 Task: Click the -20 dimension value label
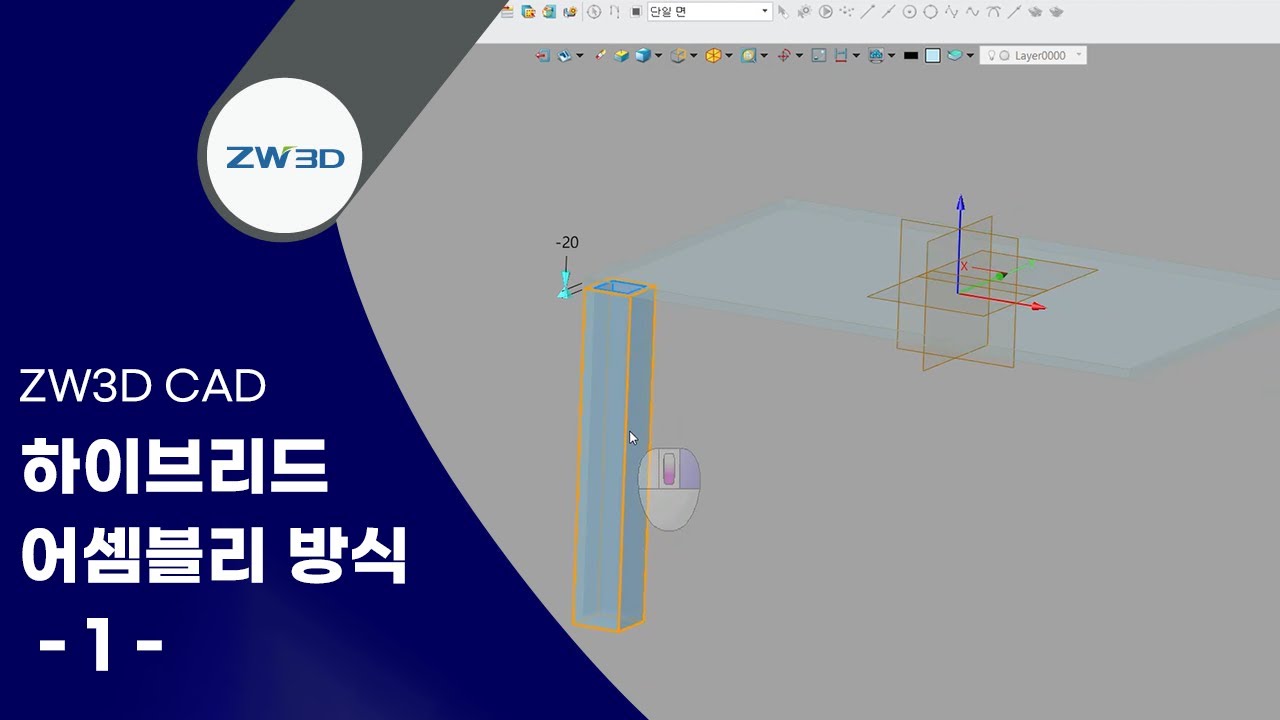click(567, 242)
